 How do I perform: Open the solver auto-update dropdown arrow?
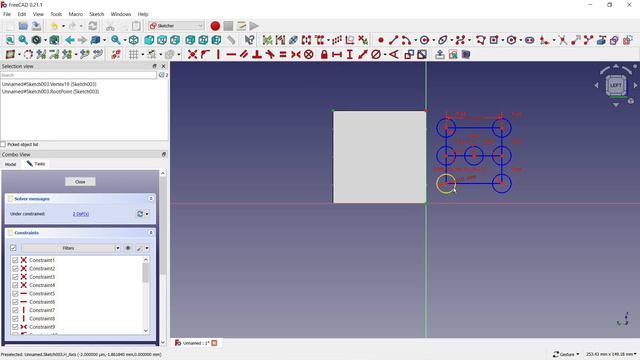tap(147, 214)
